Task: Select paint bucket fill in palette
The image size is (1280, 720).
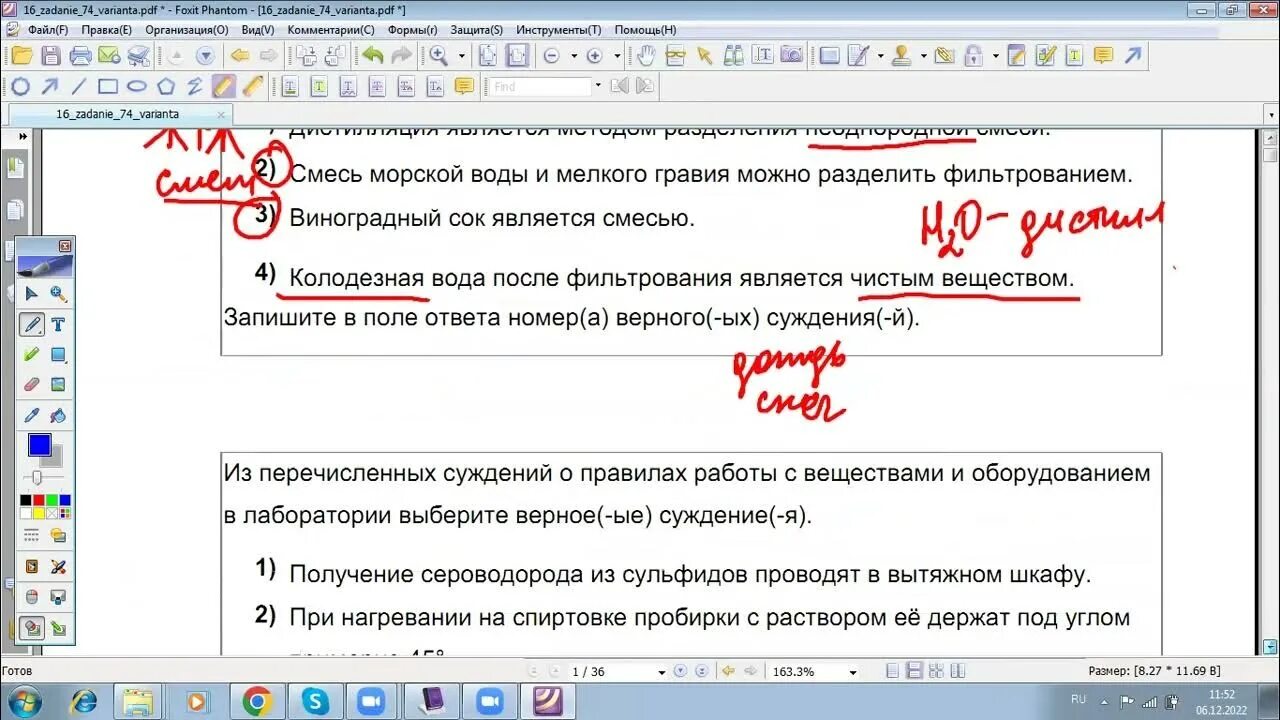Action: click(58, 415)
